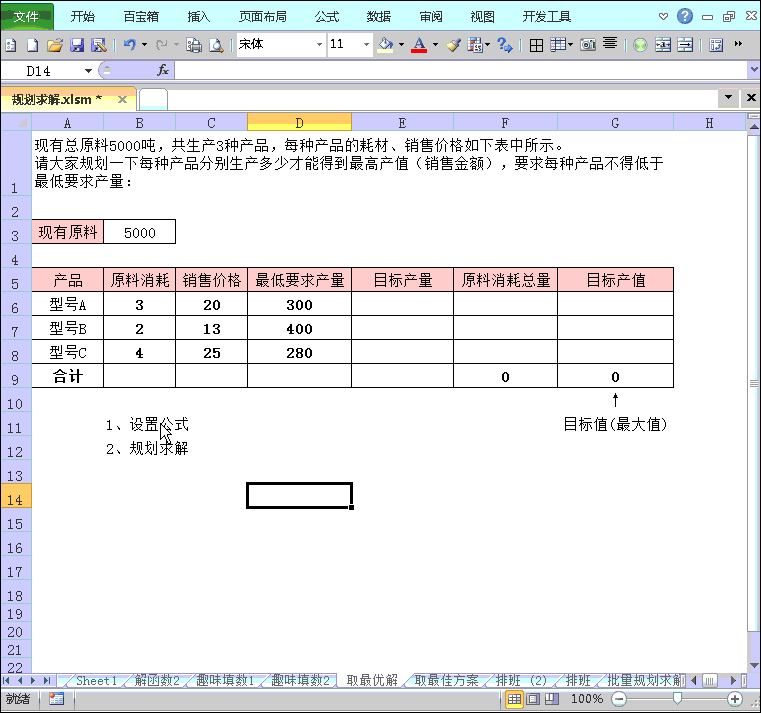Screen dimensions: 761x713
Task: Click the save-as icon next to save
Action: 99,46
